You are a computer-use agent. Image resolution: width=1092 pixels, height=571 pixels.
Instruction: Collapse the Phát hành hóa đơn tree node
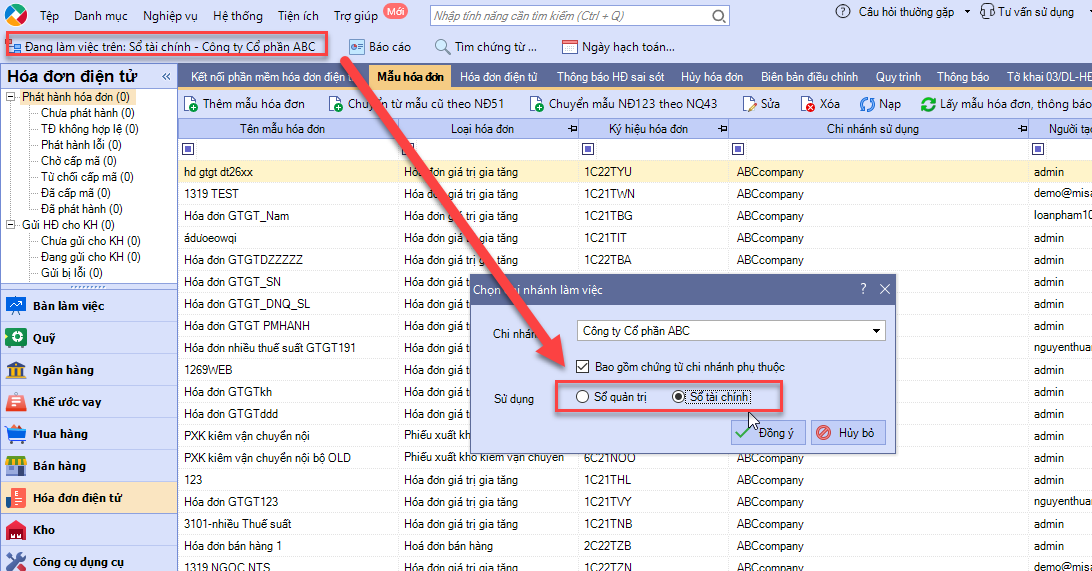click(x=10, y=97)
